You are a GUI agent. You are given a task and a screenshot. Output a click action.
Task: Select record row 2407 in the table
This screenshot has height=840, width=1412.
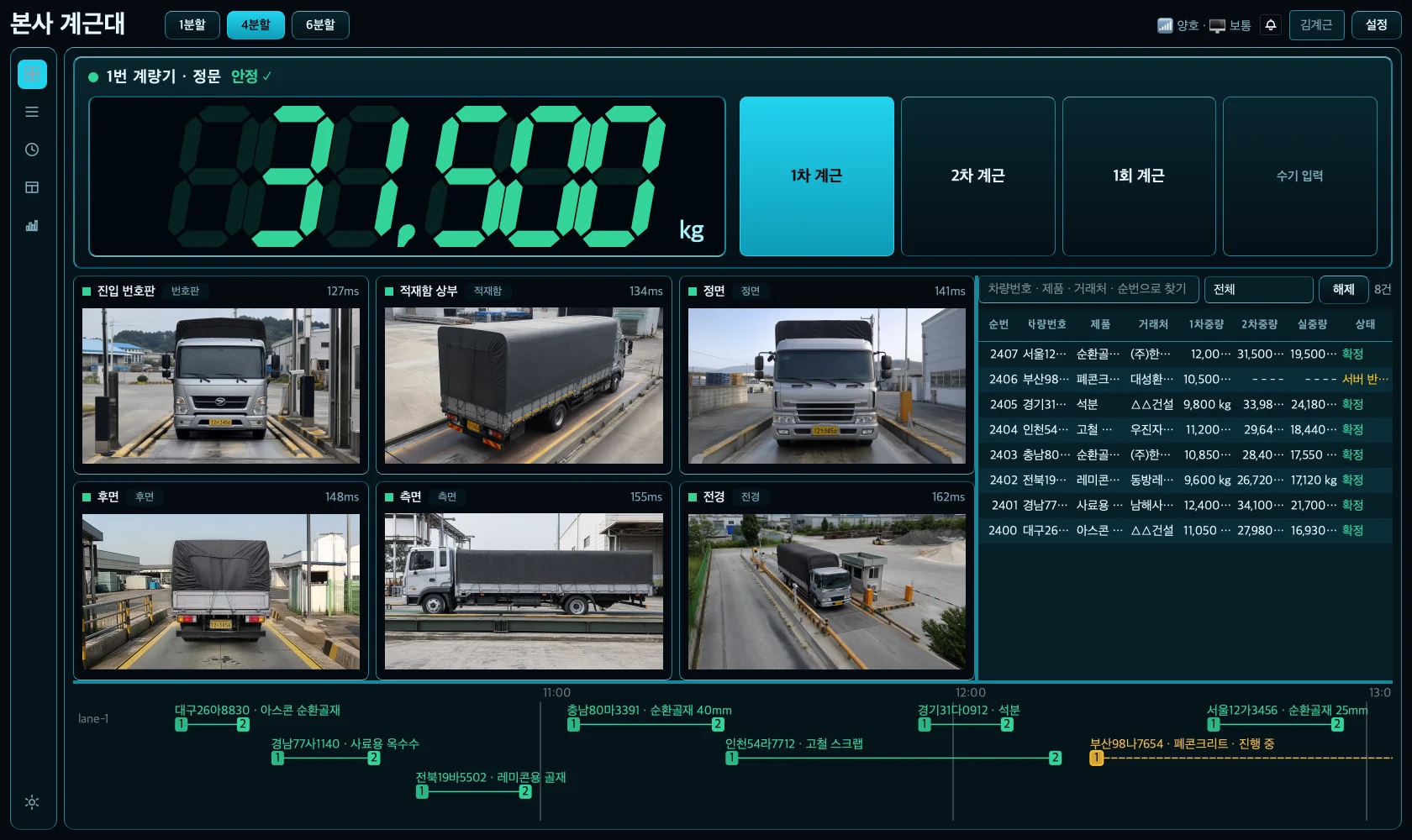(1185, 354)
